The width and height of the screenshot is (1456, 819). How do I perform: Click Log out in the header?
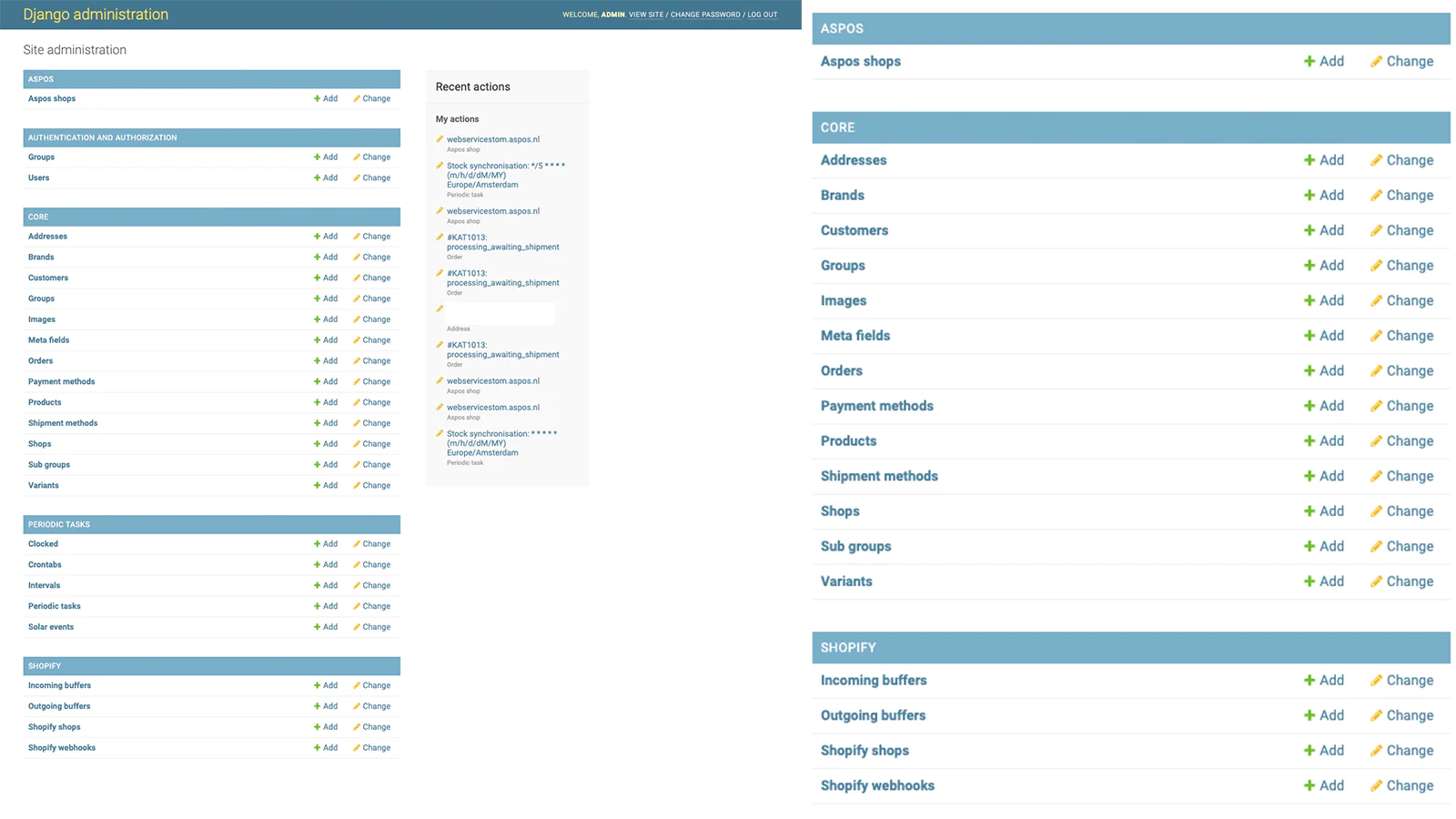[763, 15]
